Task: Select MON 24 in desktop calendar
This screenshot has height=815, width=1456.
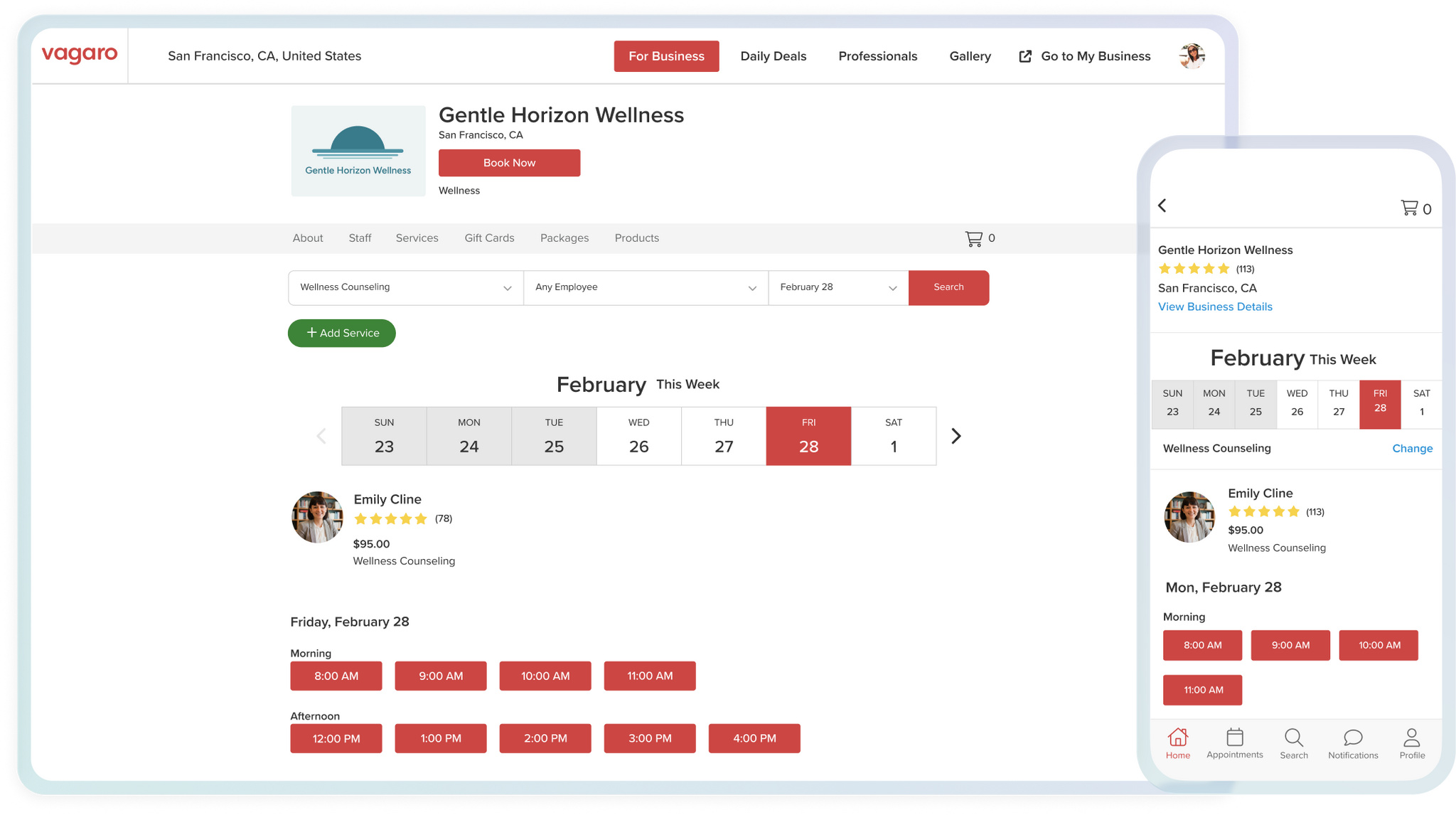Action: tap(469, 436)
